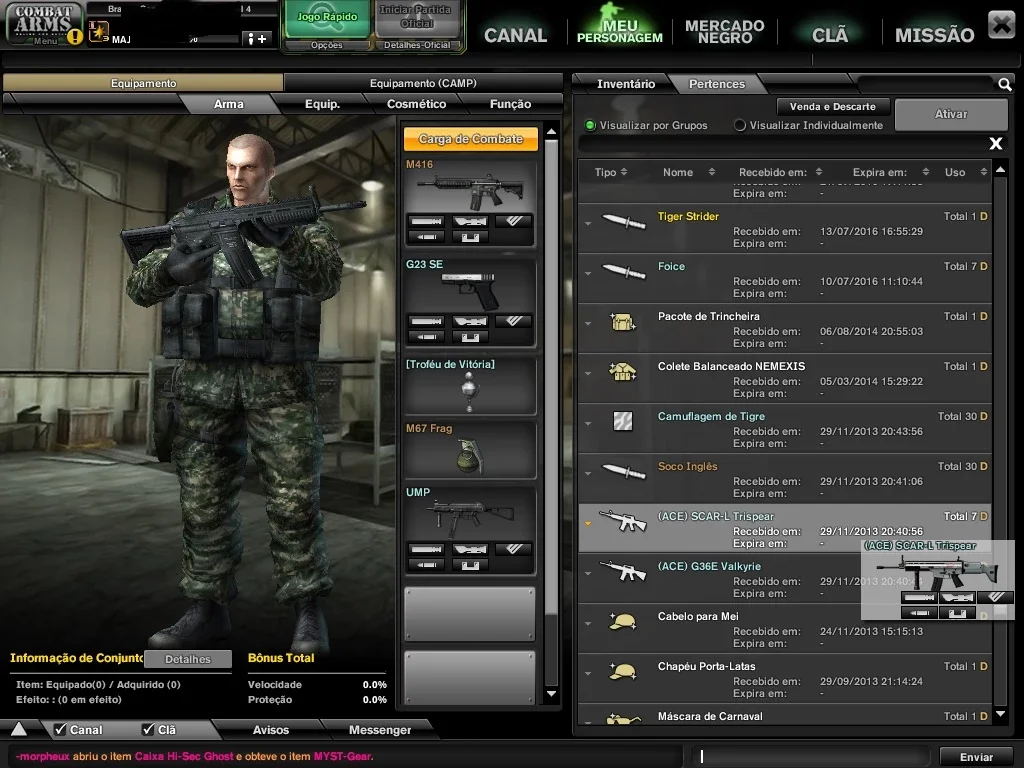The width and height of the screenshot is (1024, 768).
Task: Click the Carga de Combate button
Action: (x=470, y=138)
